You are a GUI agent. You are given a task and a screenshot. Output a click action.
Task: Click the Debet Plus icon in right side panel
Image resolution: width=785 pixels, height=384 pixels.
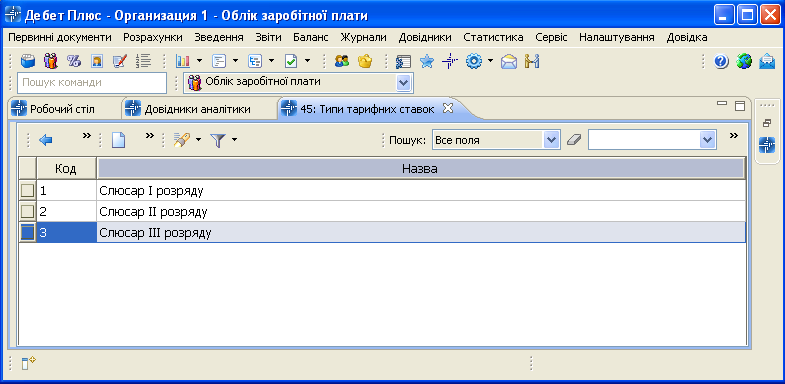[767, 145]
